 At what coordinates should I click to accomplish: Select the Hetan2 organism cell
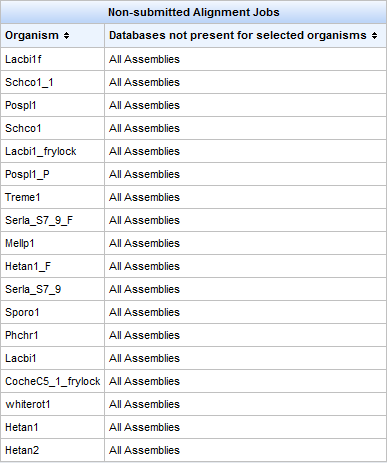(53, 450)
